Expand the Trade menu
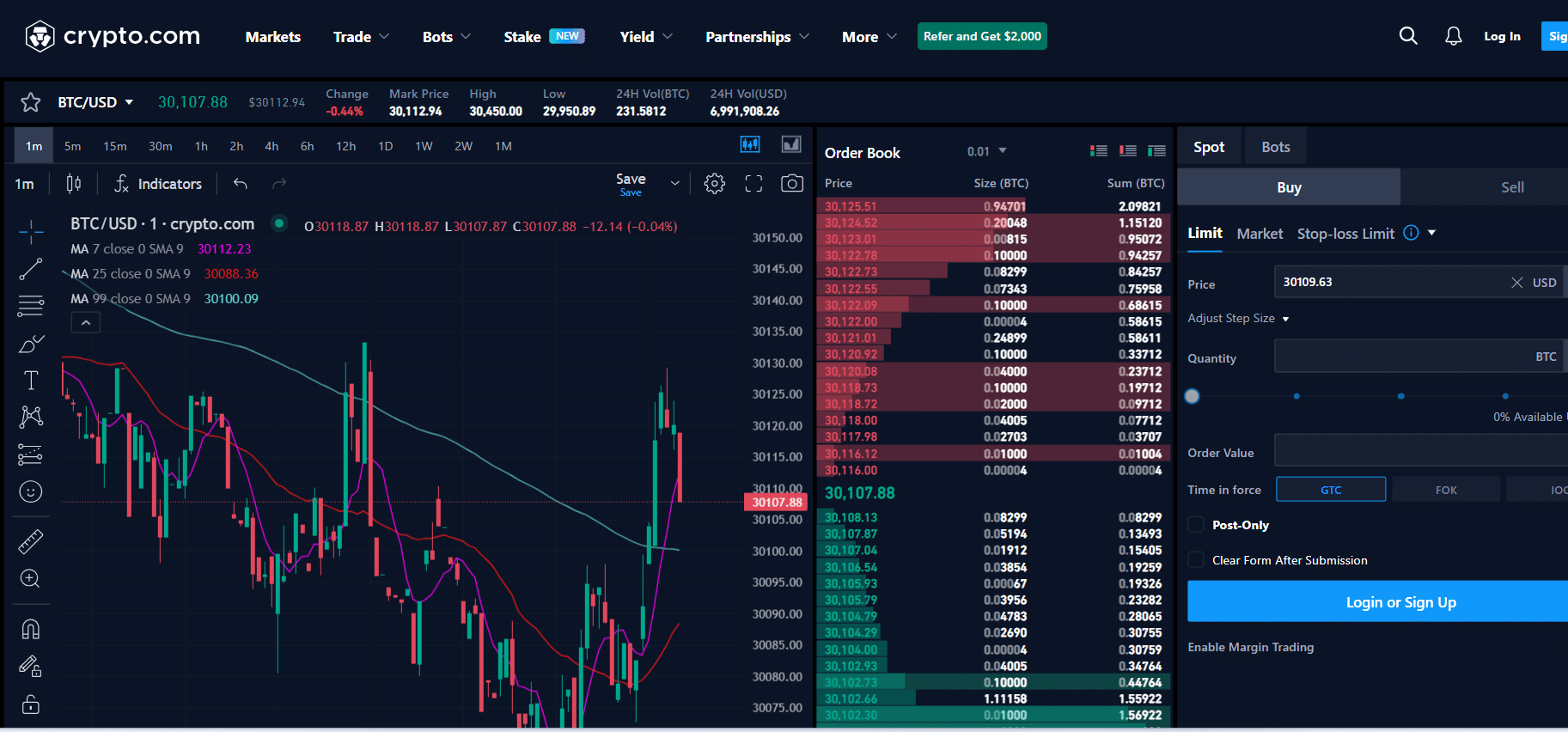 coord(362,36)
